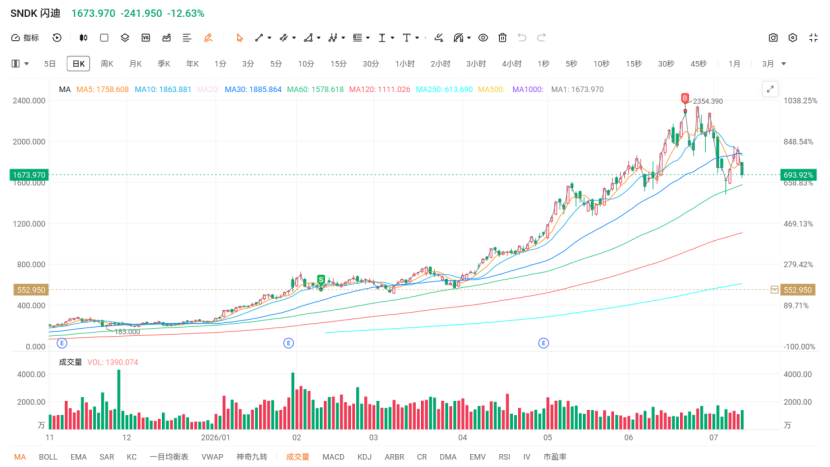Click the earnings E marker near 05
Image resolution: width=830 pixels, height=467 pixels.
tap(544, 343)
